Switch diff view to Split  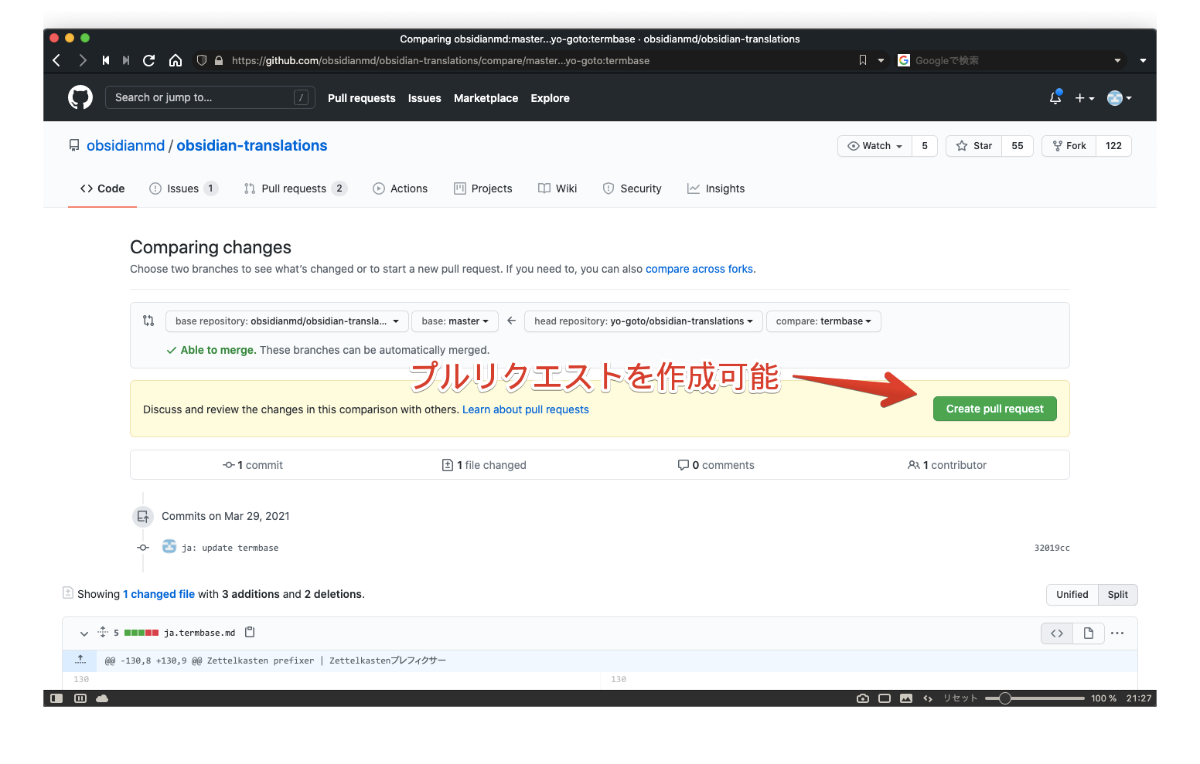[x=1118, y=594]
